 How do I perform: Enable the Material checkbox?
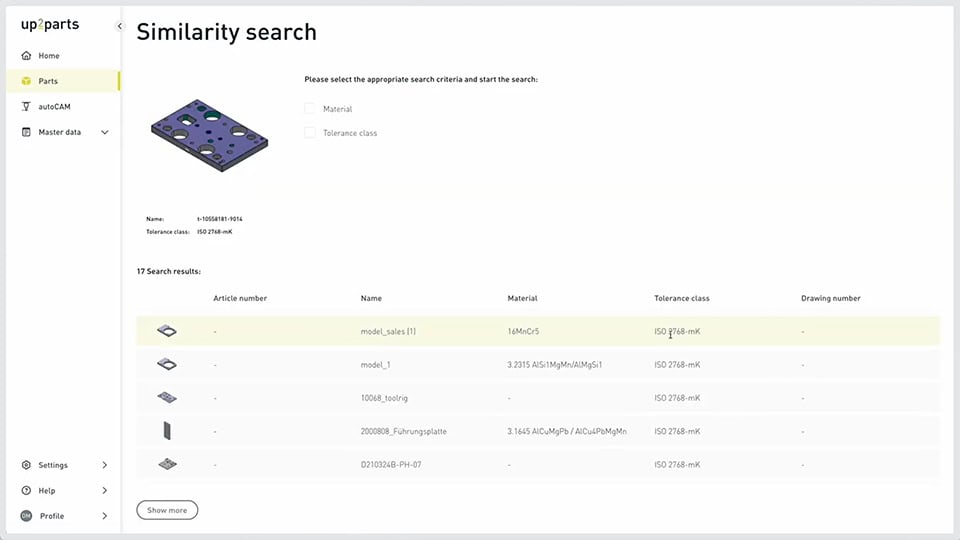(310, 108)
